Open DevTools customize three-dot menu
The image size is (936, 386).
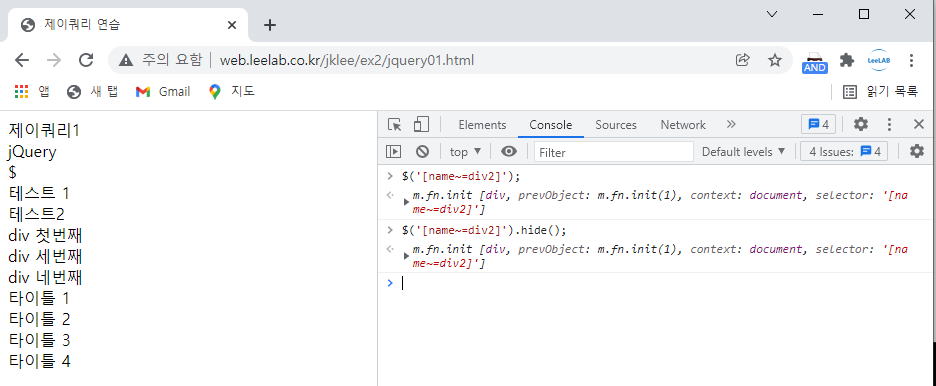tap(889, 124)
